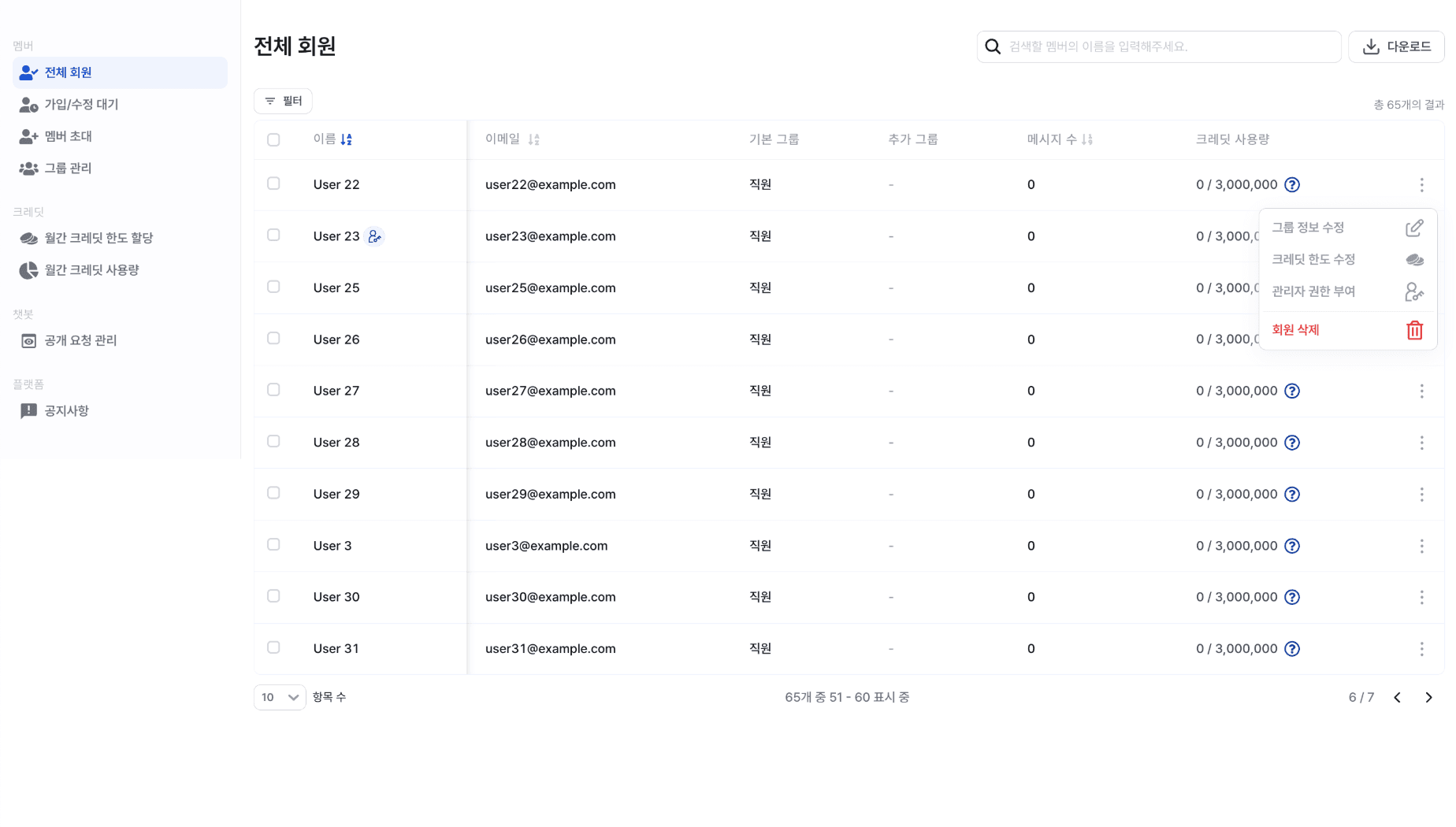Screen dimensions: 1456x827
Task: Click the 다운로드 button
Action: tap(1396, 46)
